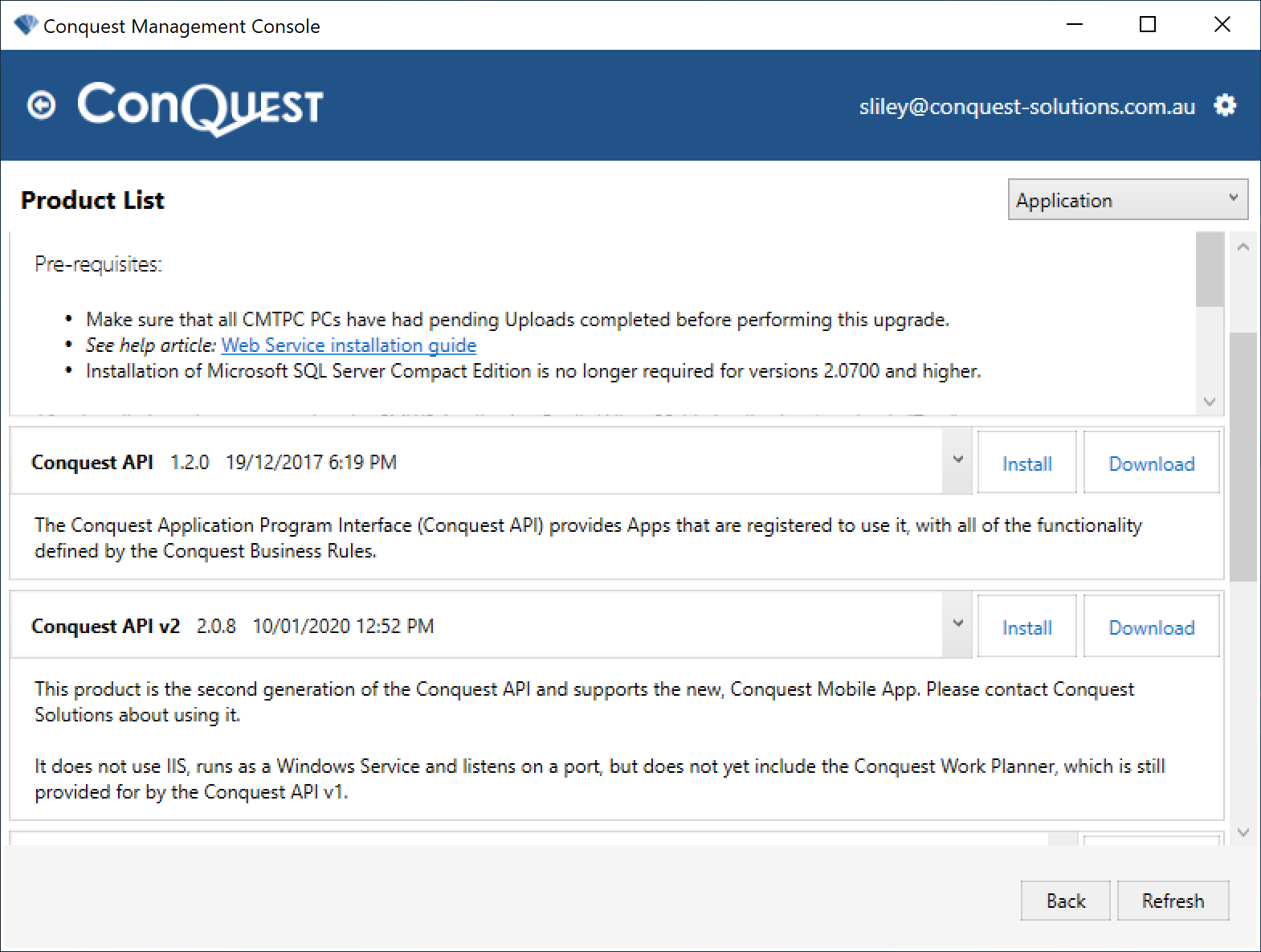This screenshot has height=952, width=1261.
Task: Install Conquest API 1.2.0
Action: pyautogui.click(x=1026, y=463)
